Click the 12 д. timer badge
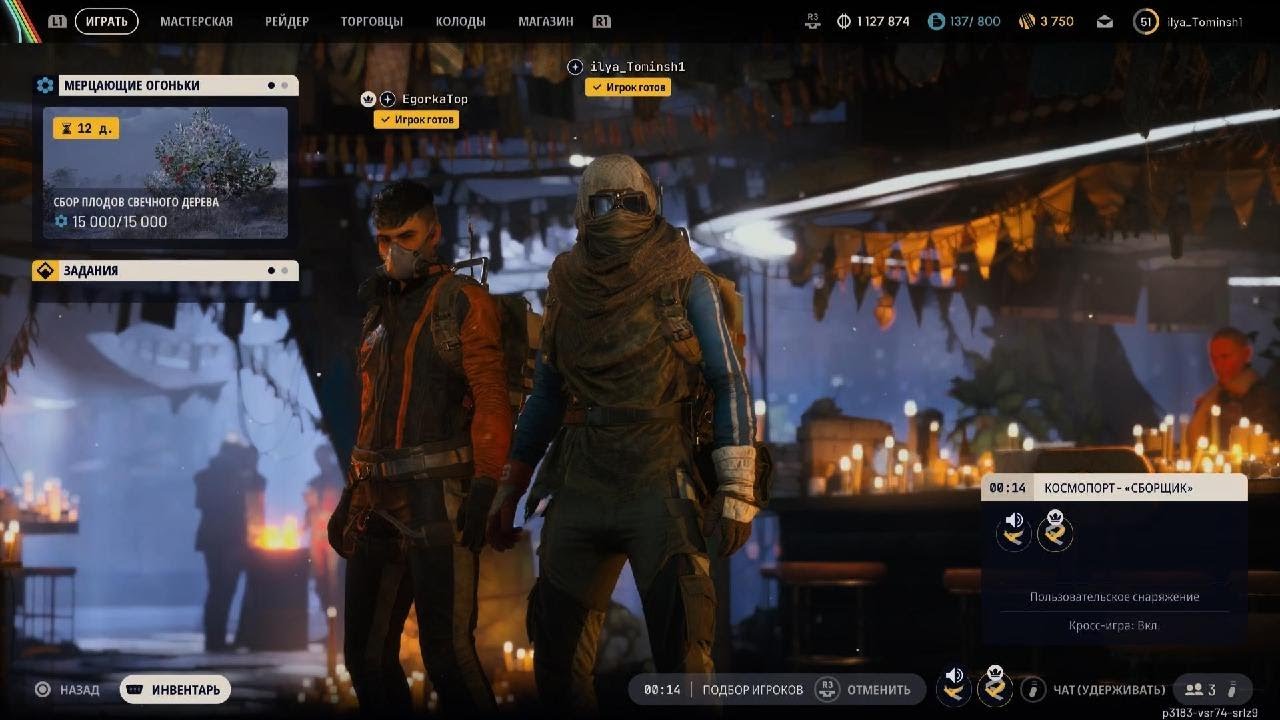The width and height of the screenshot is (1280, 720). pos(86,128)
